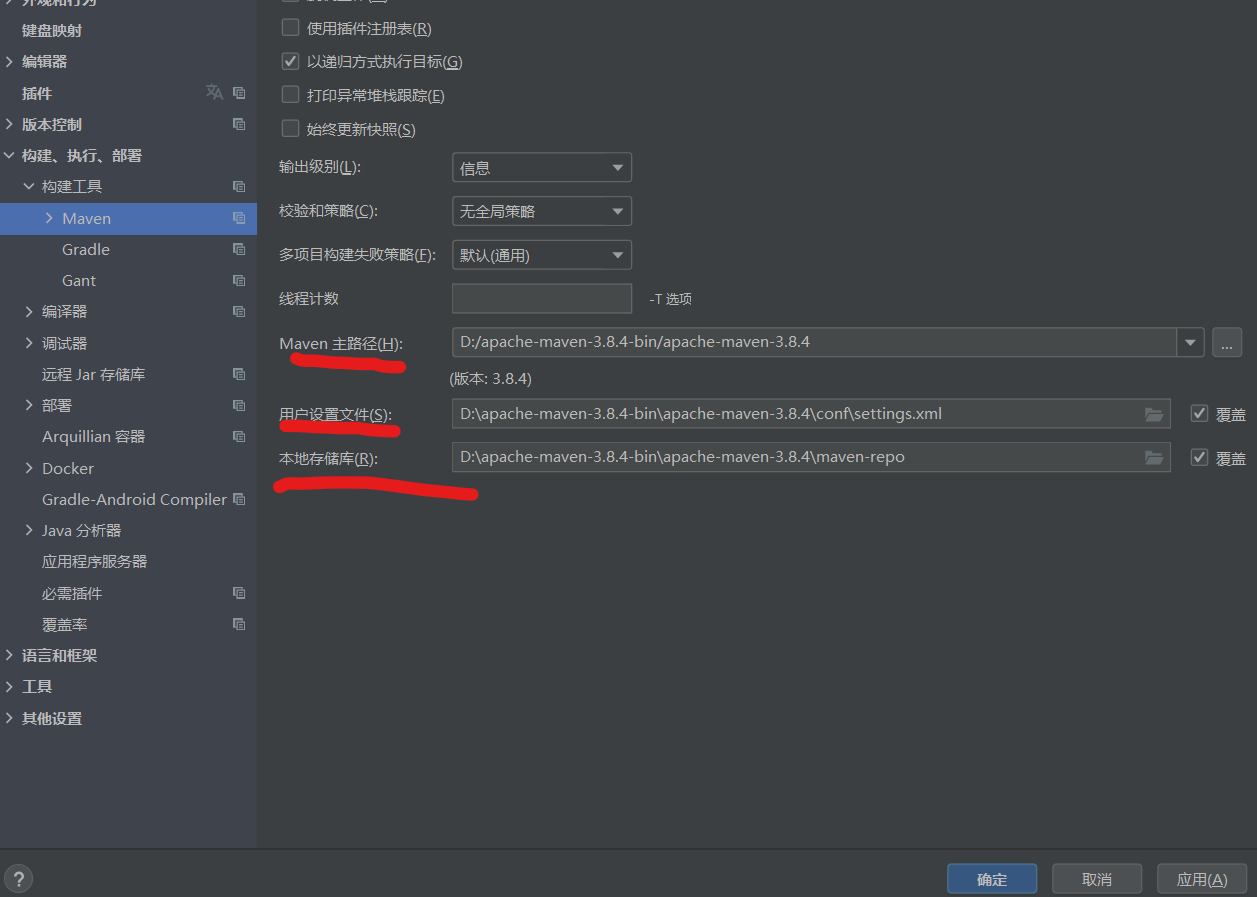This screenshot has width=1257, height=897.
Task: Enable 始终更新快照 checkbox
Action: point(290,128)
